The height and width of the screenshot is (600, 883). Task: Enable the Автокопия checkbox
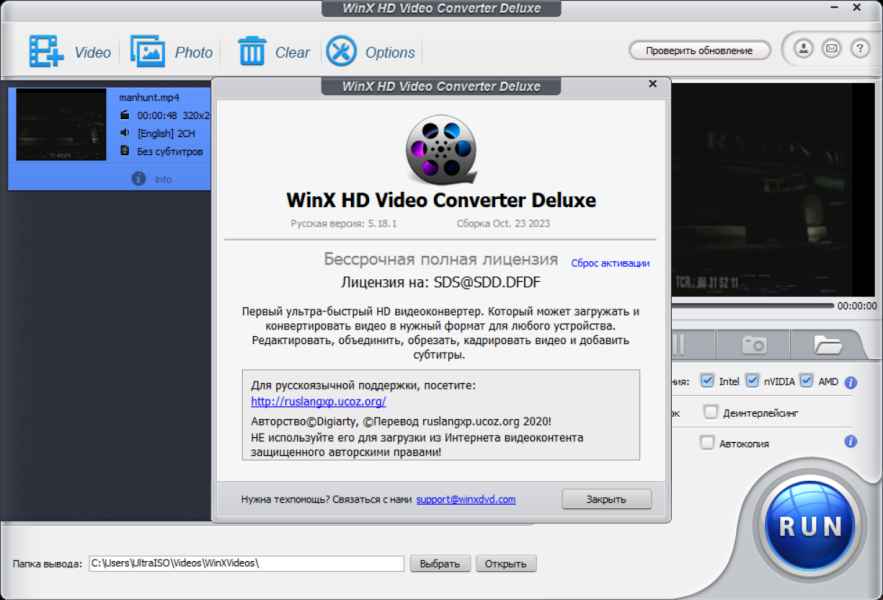(707, 443)
